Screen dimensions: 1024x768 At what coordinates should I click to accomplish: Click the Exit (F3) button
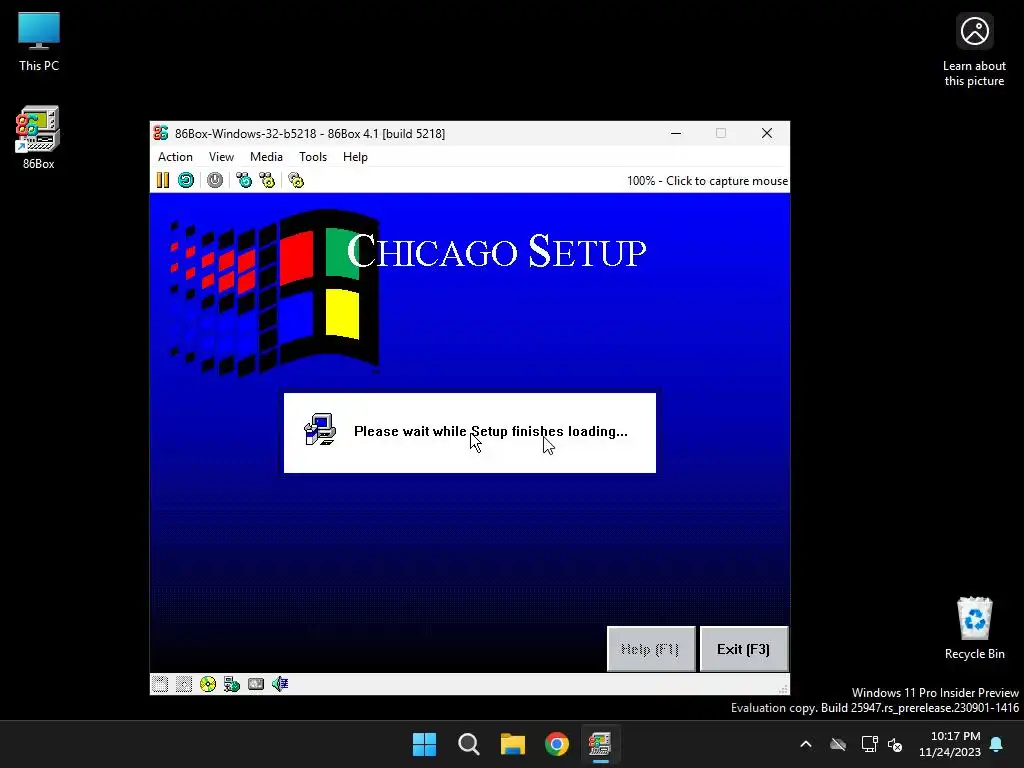744,649
